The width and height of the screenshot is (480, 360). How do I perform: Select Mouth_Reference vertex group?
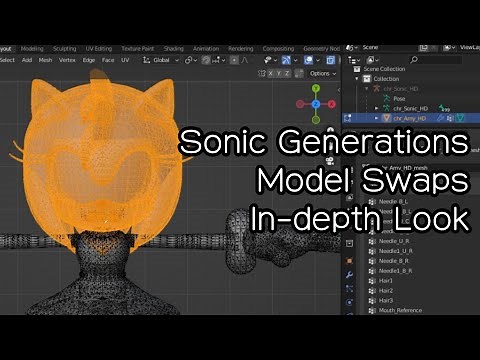point(400,310)
